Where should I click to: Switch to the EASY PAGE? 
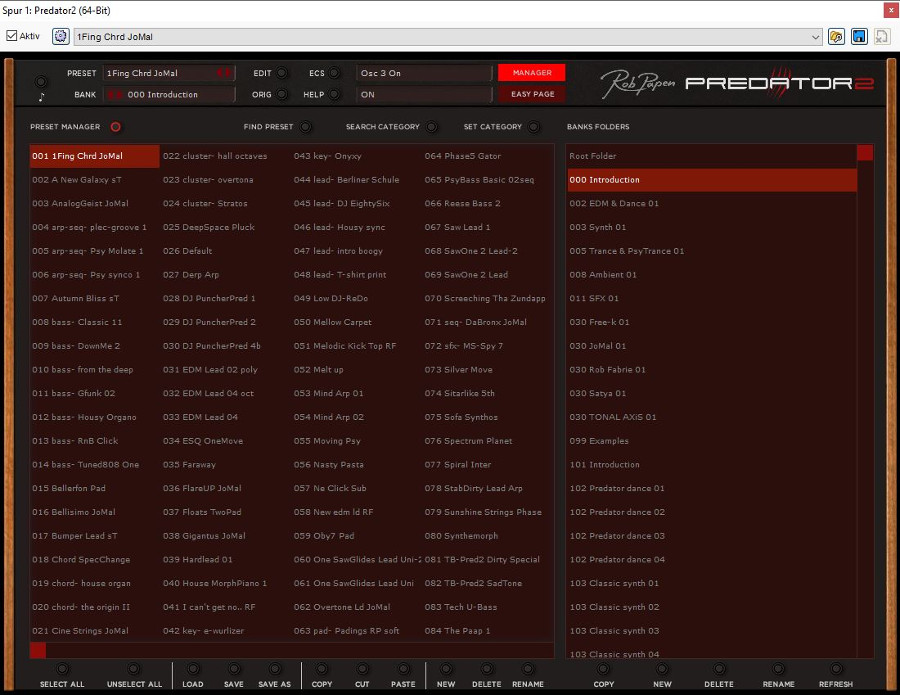point(532,94)
